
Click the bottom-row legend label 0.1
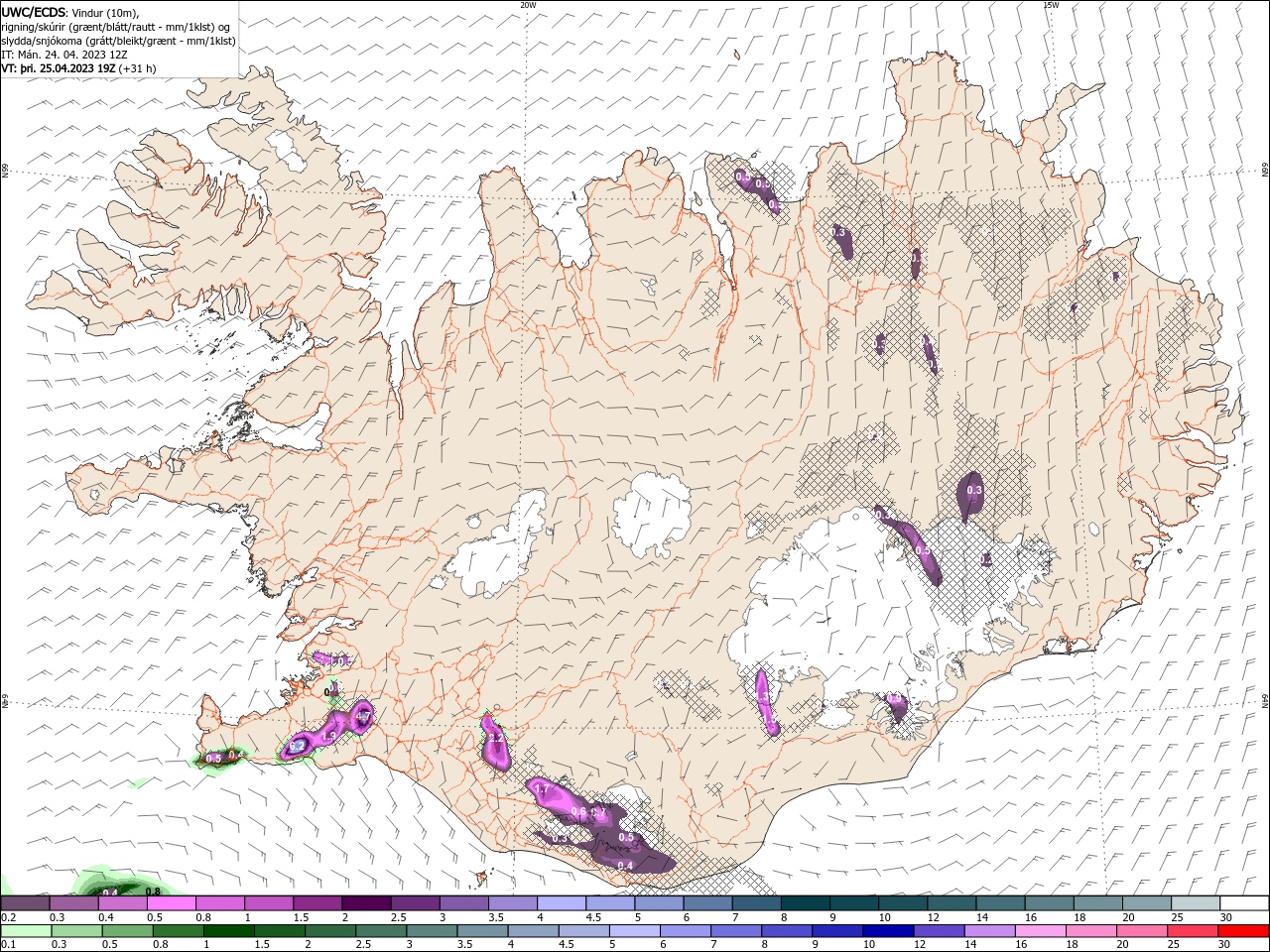[x=8, y=945]
